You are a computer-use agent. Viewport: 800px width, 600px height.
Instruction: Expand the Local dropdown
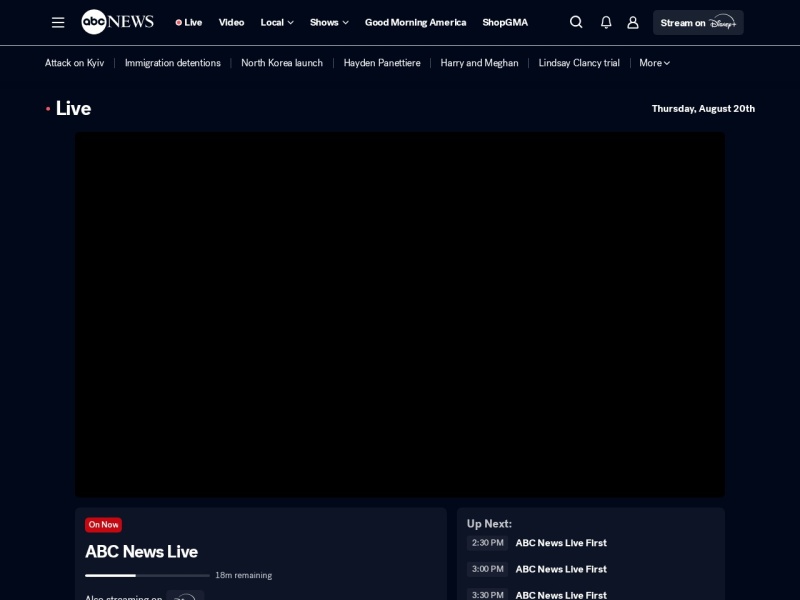pyautogui.click(x=277, y=22)
